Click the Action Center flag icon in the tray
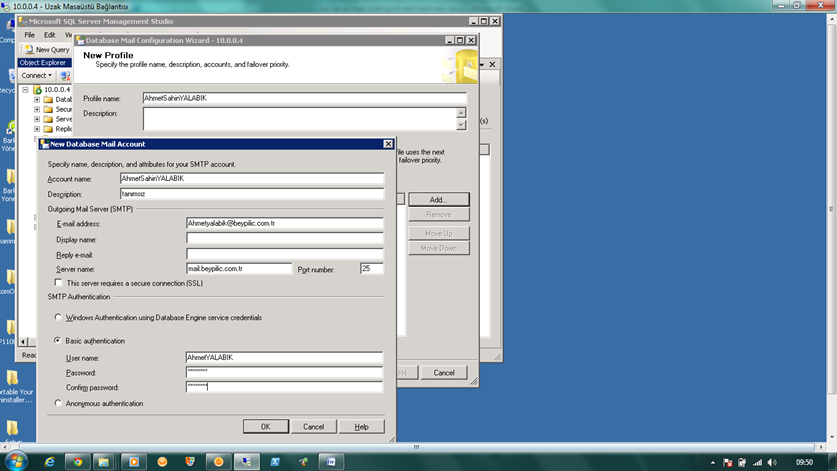The height and width of the screenshot is (471, 837). [728, 462]
